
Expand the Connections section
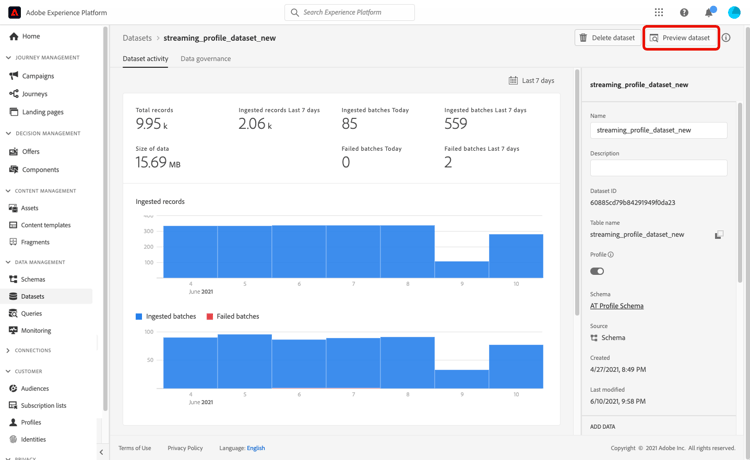point(8,350)
